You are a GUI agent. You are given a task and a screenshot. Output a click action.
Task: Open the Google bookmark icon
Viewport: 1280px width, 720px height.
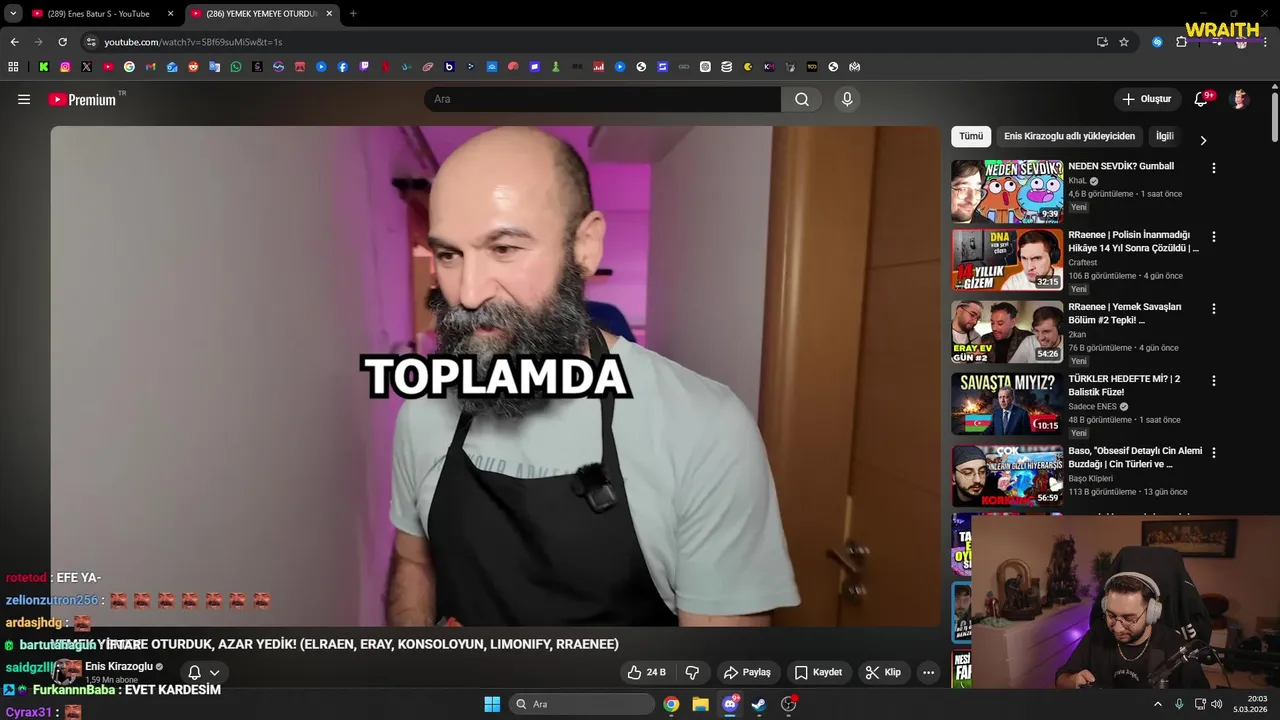tap(129, 67)
